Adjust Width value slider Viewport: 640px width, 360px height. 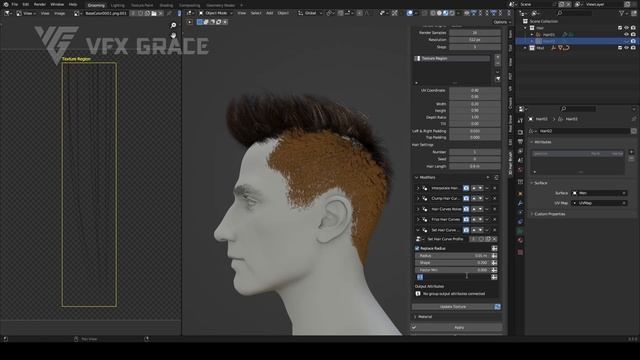(x=475, y=104)
